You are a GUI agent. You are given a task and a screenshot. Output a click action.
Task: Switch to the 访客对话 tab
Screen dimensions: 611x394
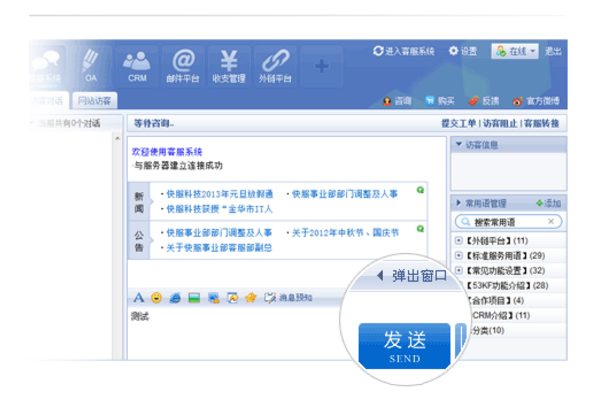(47, 101)
